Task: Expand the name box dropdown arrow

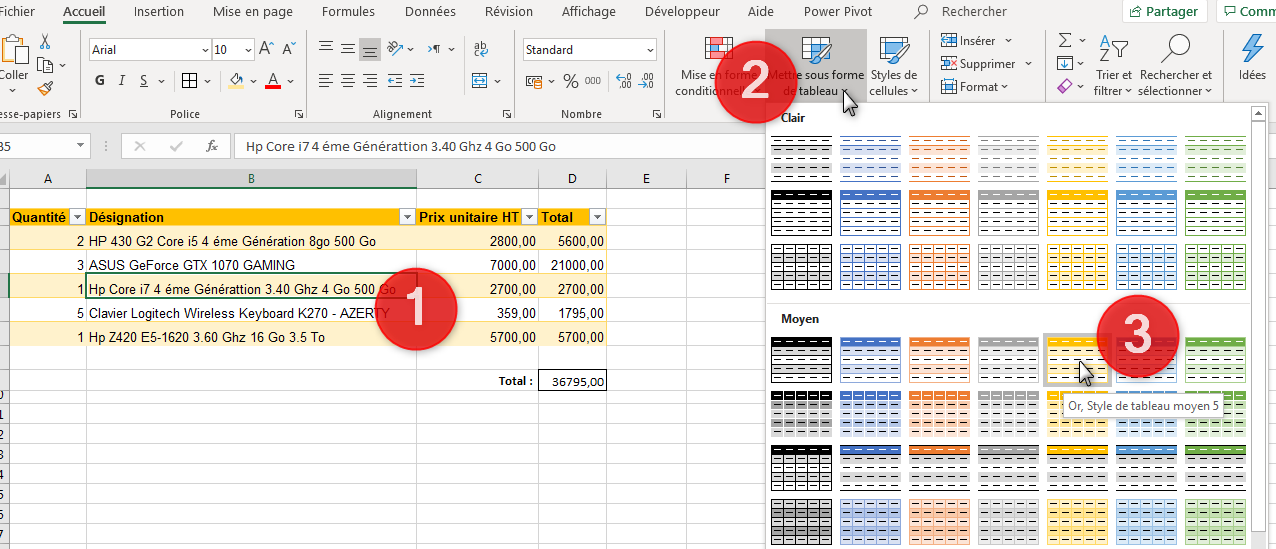Action: (80, 146)
